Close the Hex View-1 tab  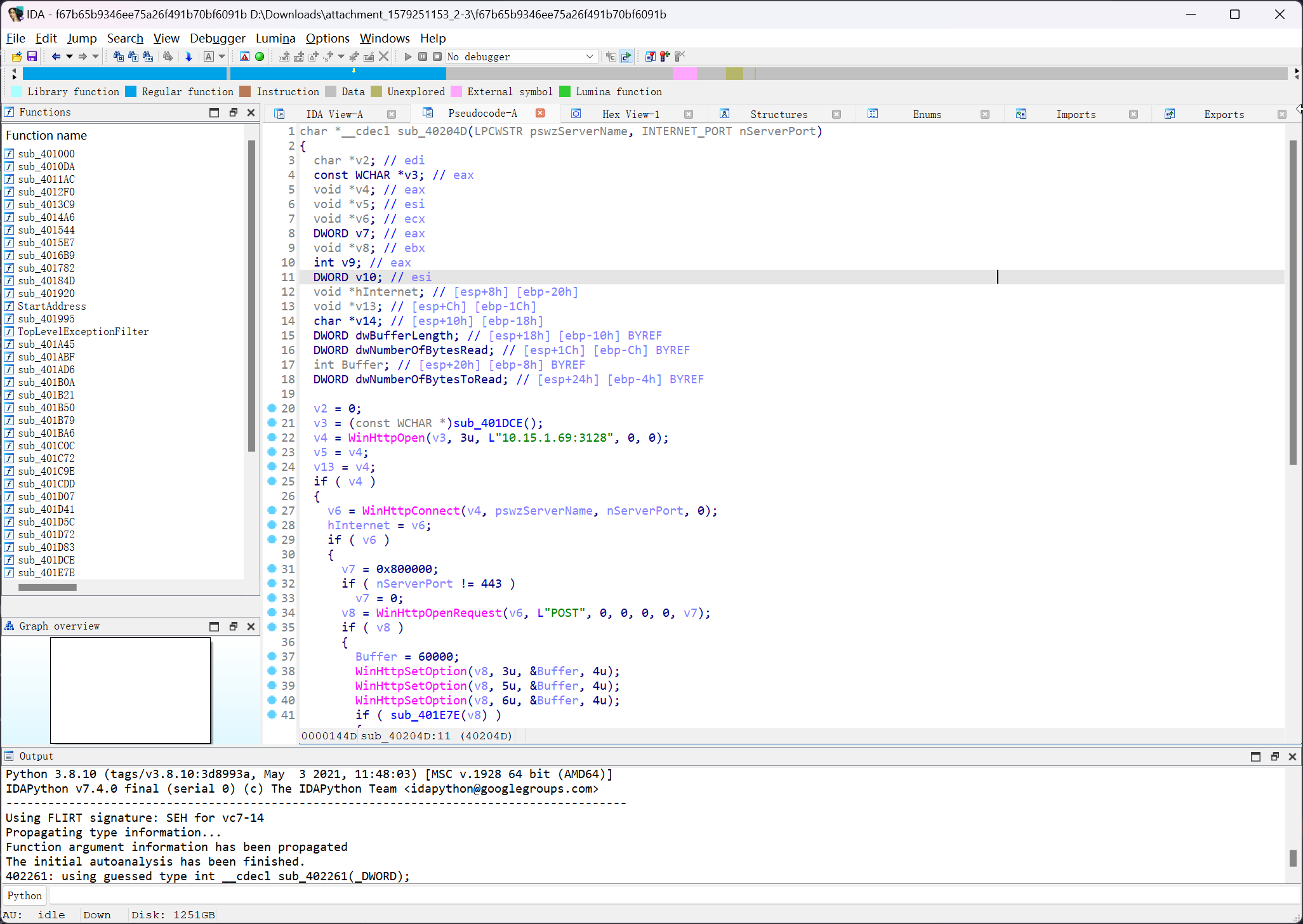pyautogui.click(x=689, y=114)
